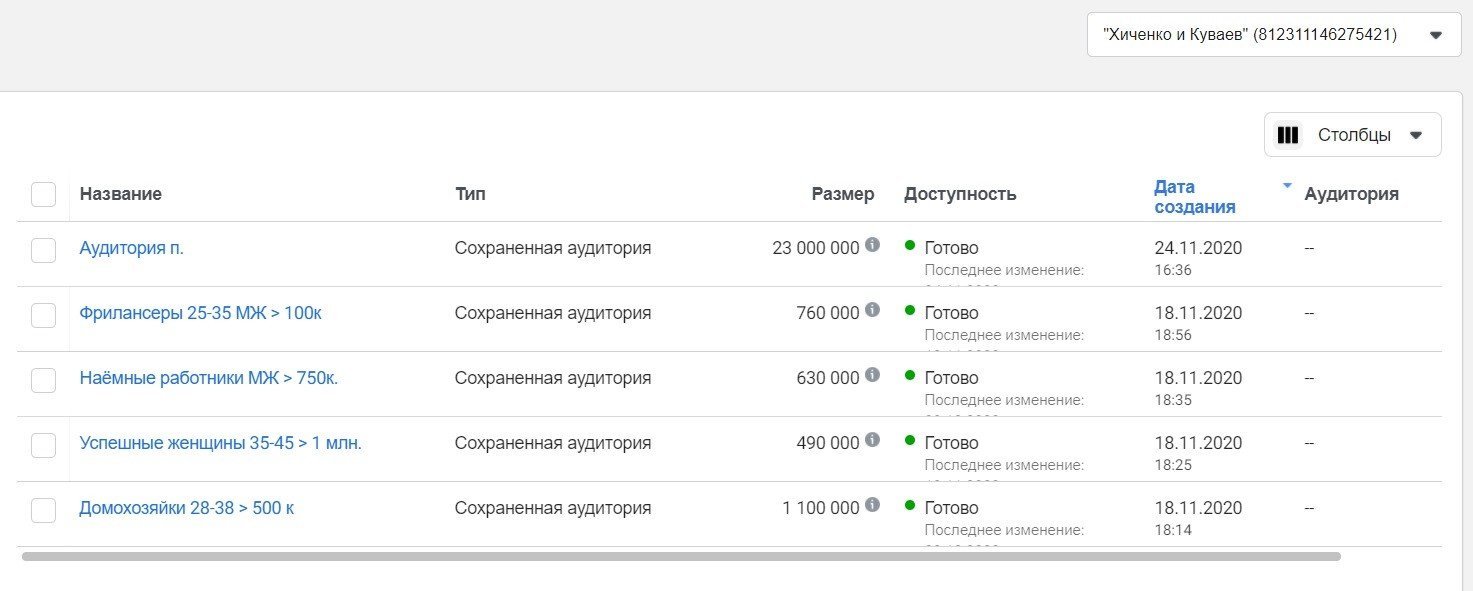Toggle checkbox for Домохозяйки 28-38 row

coord(43,510)
